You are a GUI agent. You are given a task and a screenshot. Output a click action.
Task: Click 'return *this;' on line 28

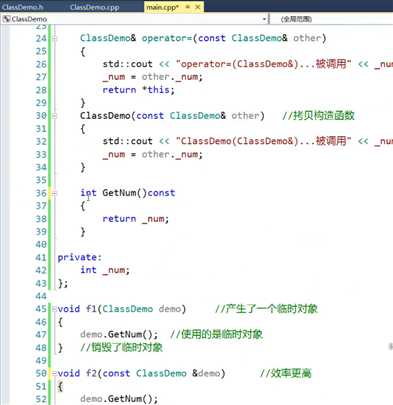tap(138, 90)
